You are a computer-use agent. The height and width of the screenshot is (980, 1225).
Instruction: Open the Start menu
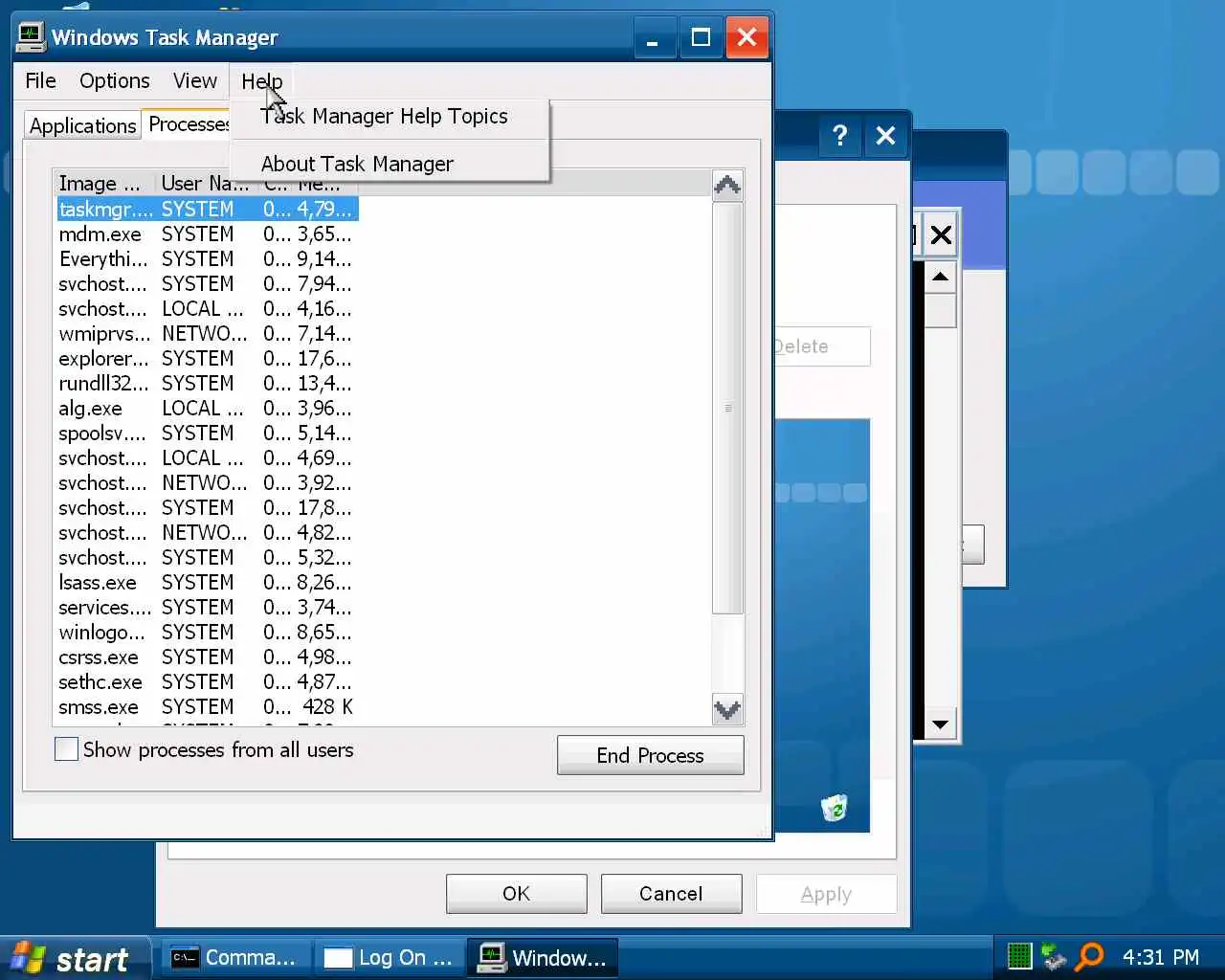(76, 958)
